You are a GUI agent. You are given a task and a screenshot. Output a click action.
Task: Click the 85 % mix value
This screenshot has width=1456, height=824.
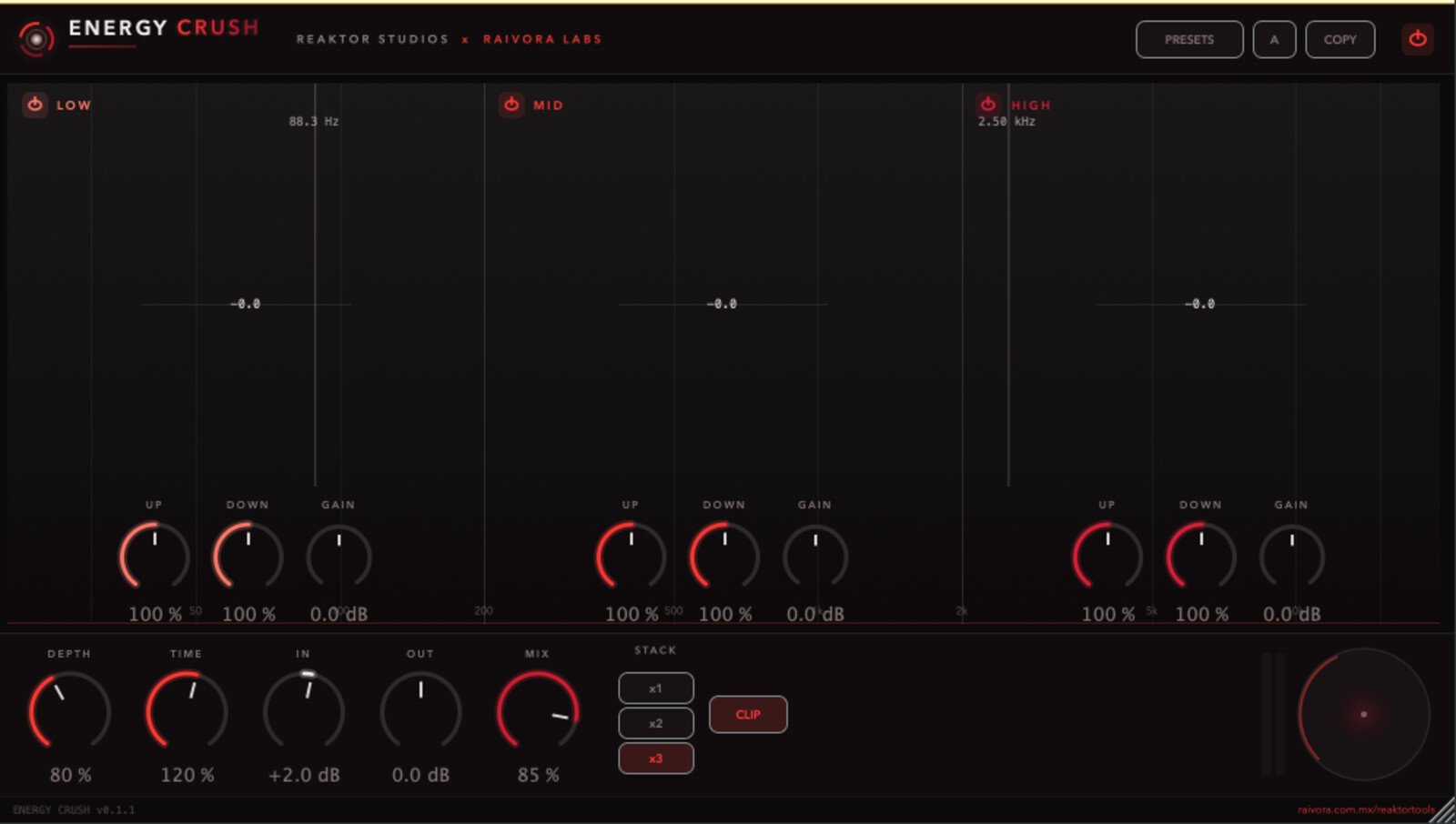(538, 775)
